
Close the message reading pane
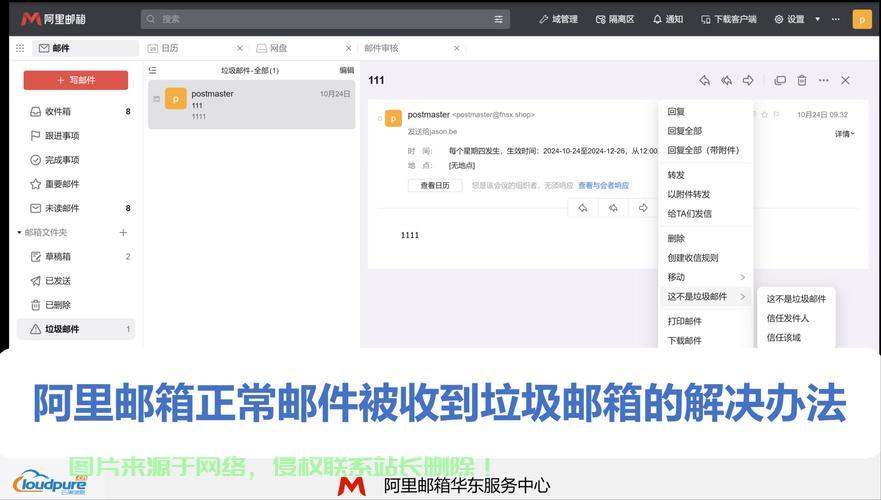[845, 80]
